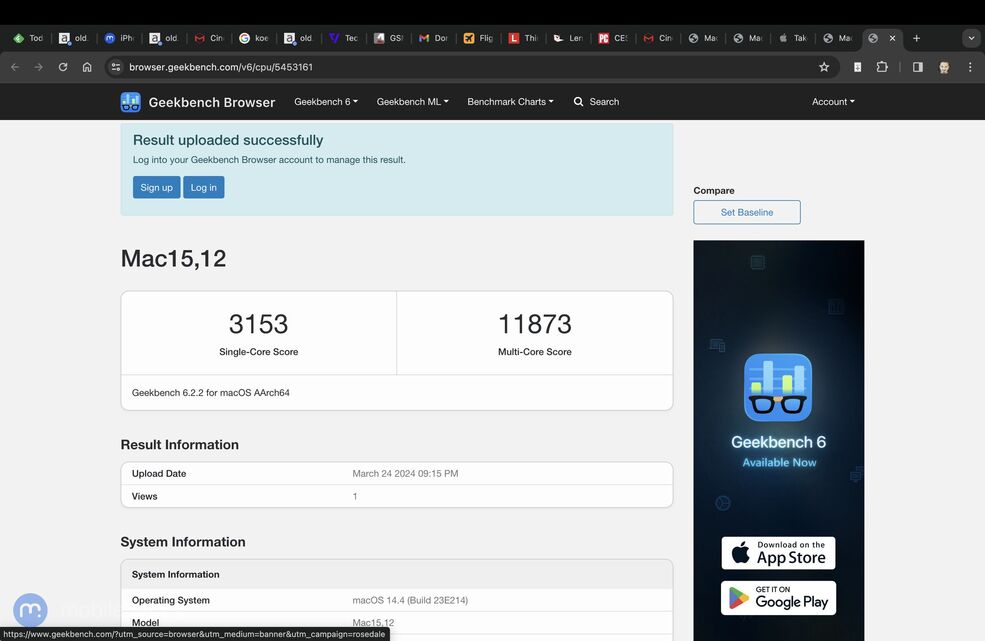
Task: Click the URL address bar field
Action: tap(450, 67)
